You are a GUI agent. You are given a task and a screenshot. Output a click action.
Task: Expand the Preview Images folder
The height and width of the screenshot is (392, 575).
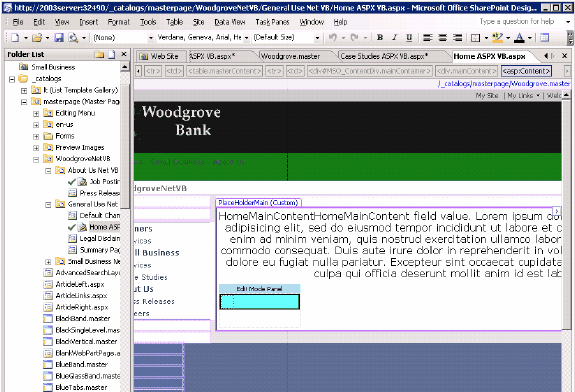click(x=36, y=148)
